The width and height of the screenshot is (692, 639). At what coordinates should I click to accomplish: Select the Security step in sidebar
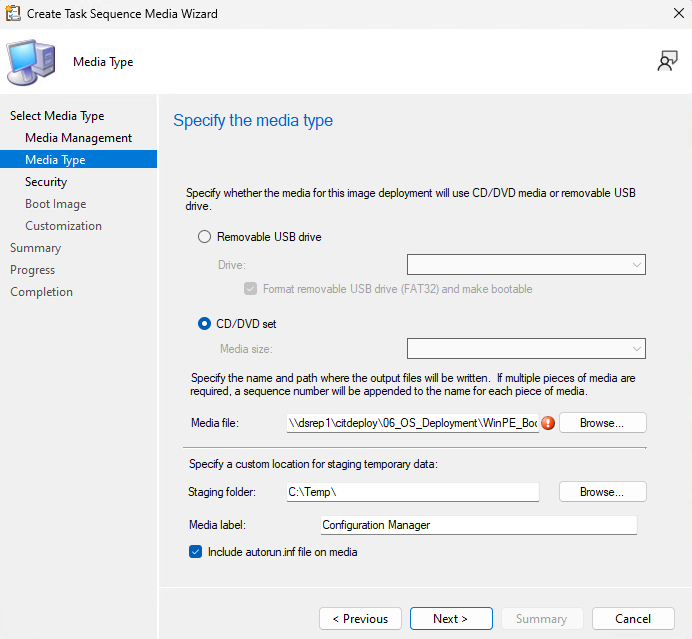[46, 182]
